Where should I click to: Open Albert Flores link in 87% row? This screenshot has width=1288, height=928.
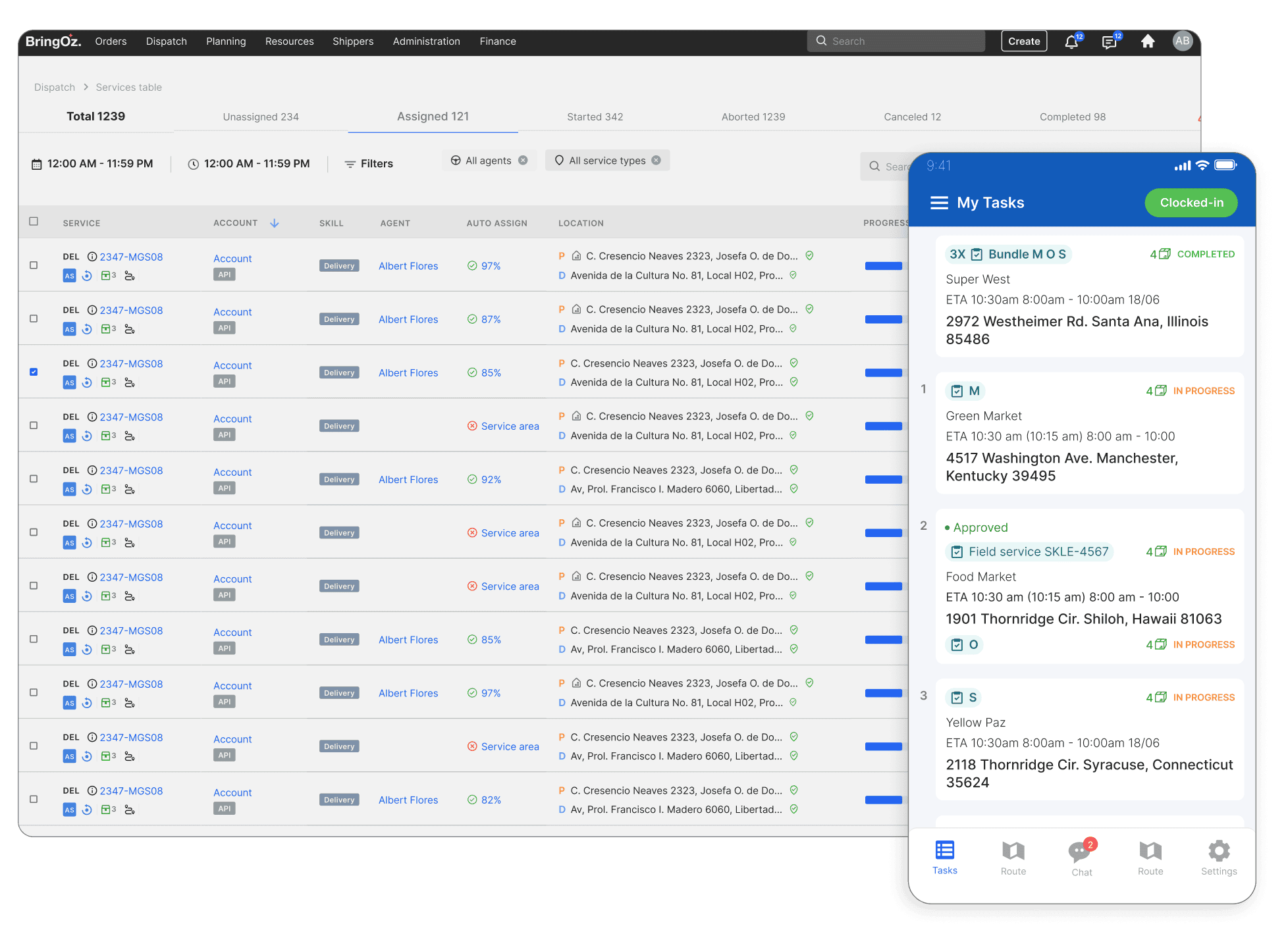(408, 320)
